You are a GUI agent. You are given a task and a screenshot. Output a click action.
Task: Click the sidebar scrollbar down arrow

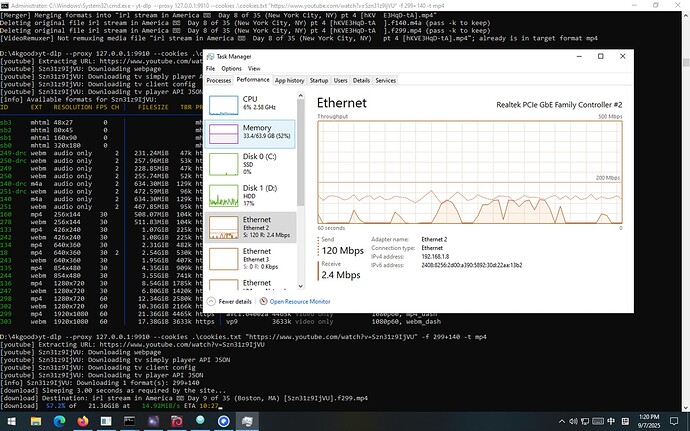tap(301, 286)
